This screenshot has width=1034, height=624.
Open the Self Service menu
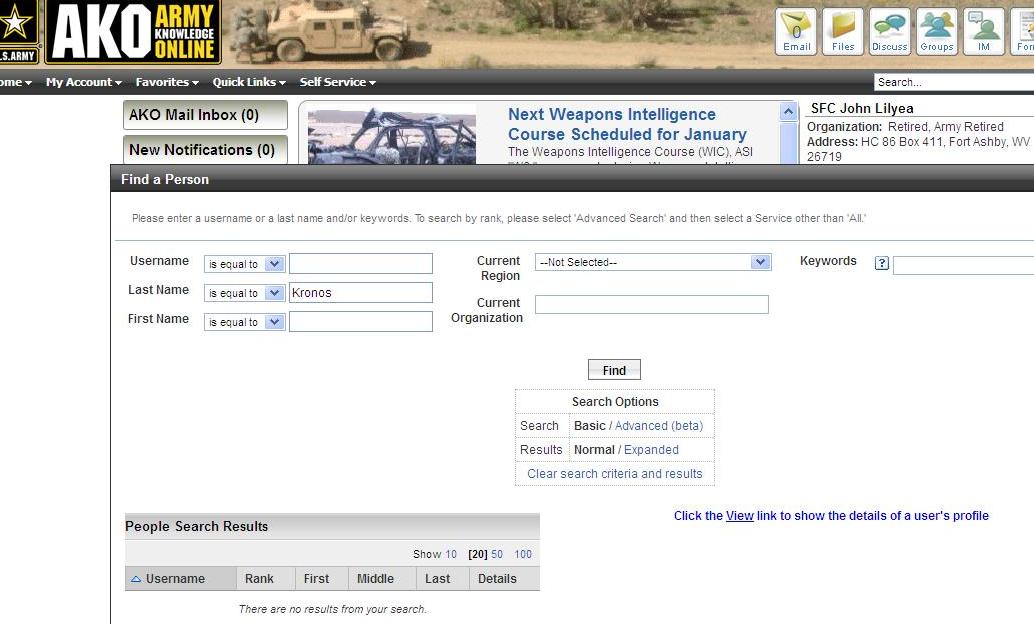tap(337, 82)
